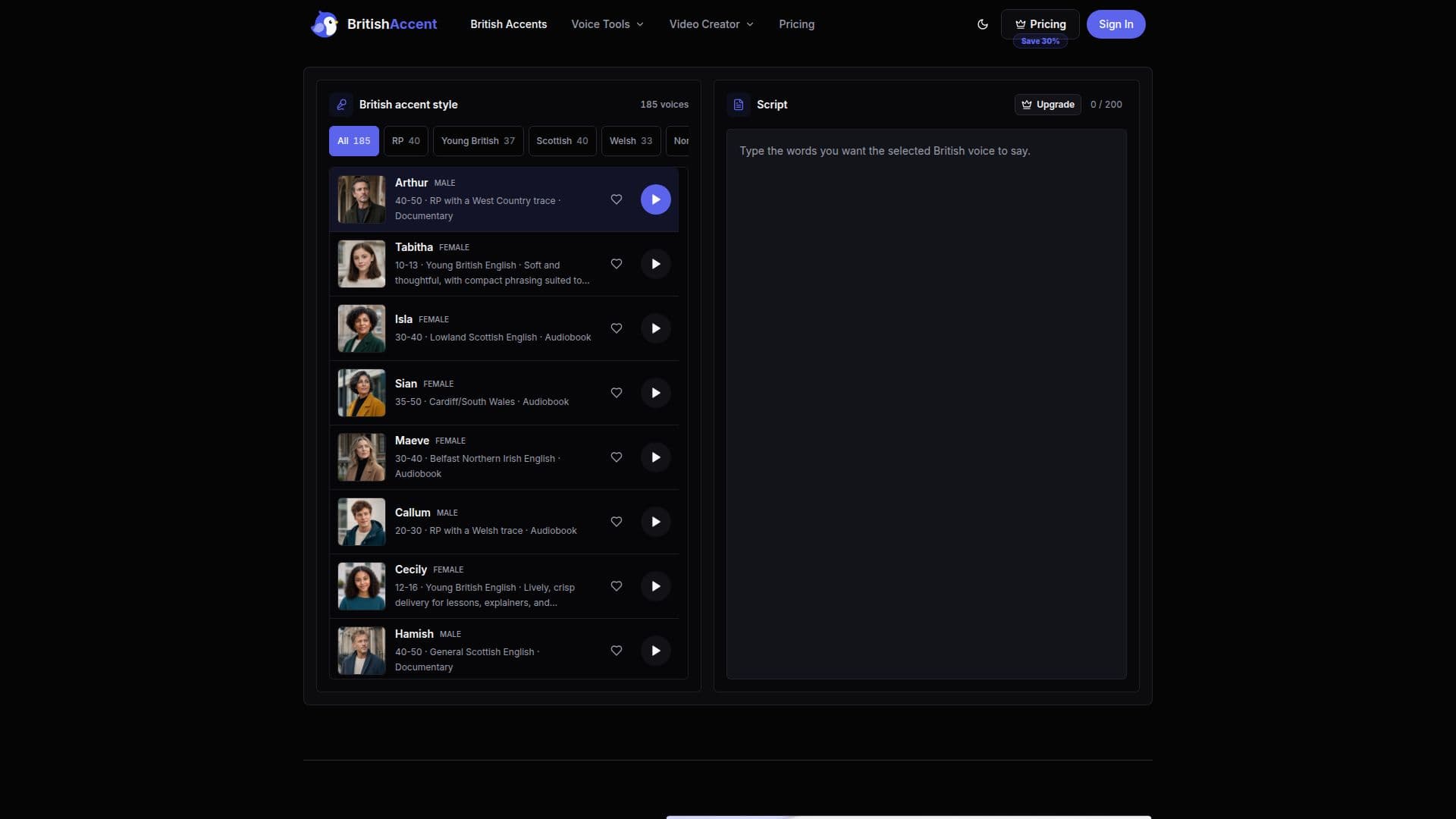This screenshot has height=819, width=1456.
Task: Favorite the Arthur voice with heart icon
Action: (617, 199)
